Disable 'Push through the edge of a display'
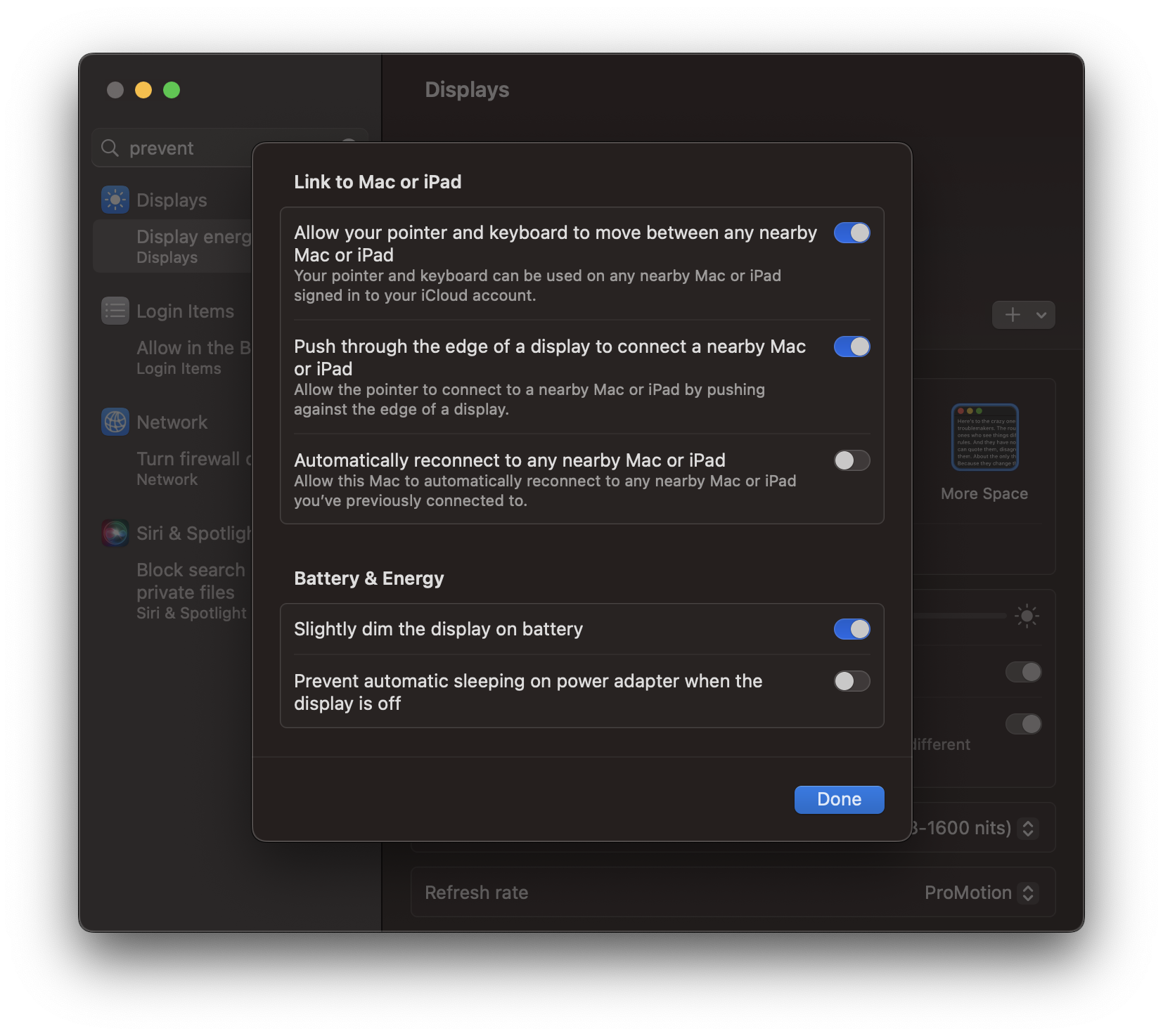 point(852,347)
